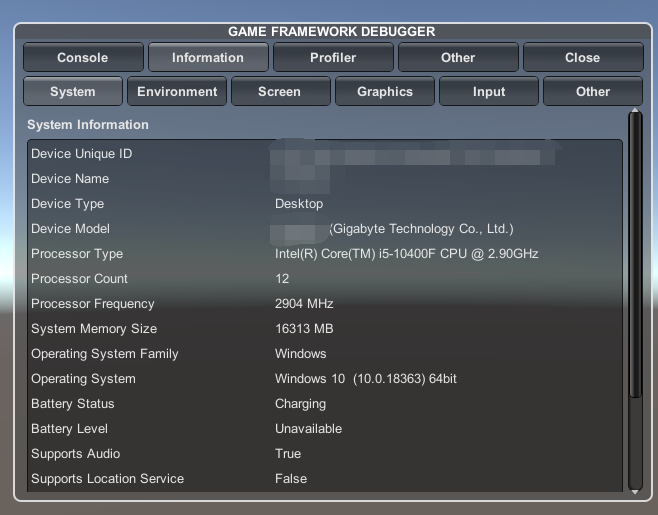Click the 16313 MB memory size value

304,329
